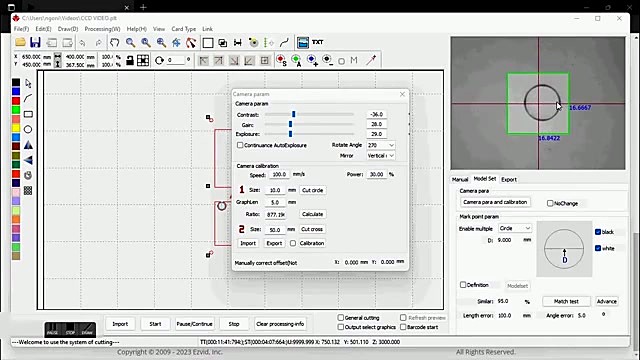Click the laser pointer wand icon
The width and height of the screenshot is (640, 360).
[x=371, y=60]
